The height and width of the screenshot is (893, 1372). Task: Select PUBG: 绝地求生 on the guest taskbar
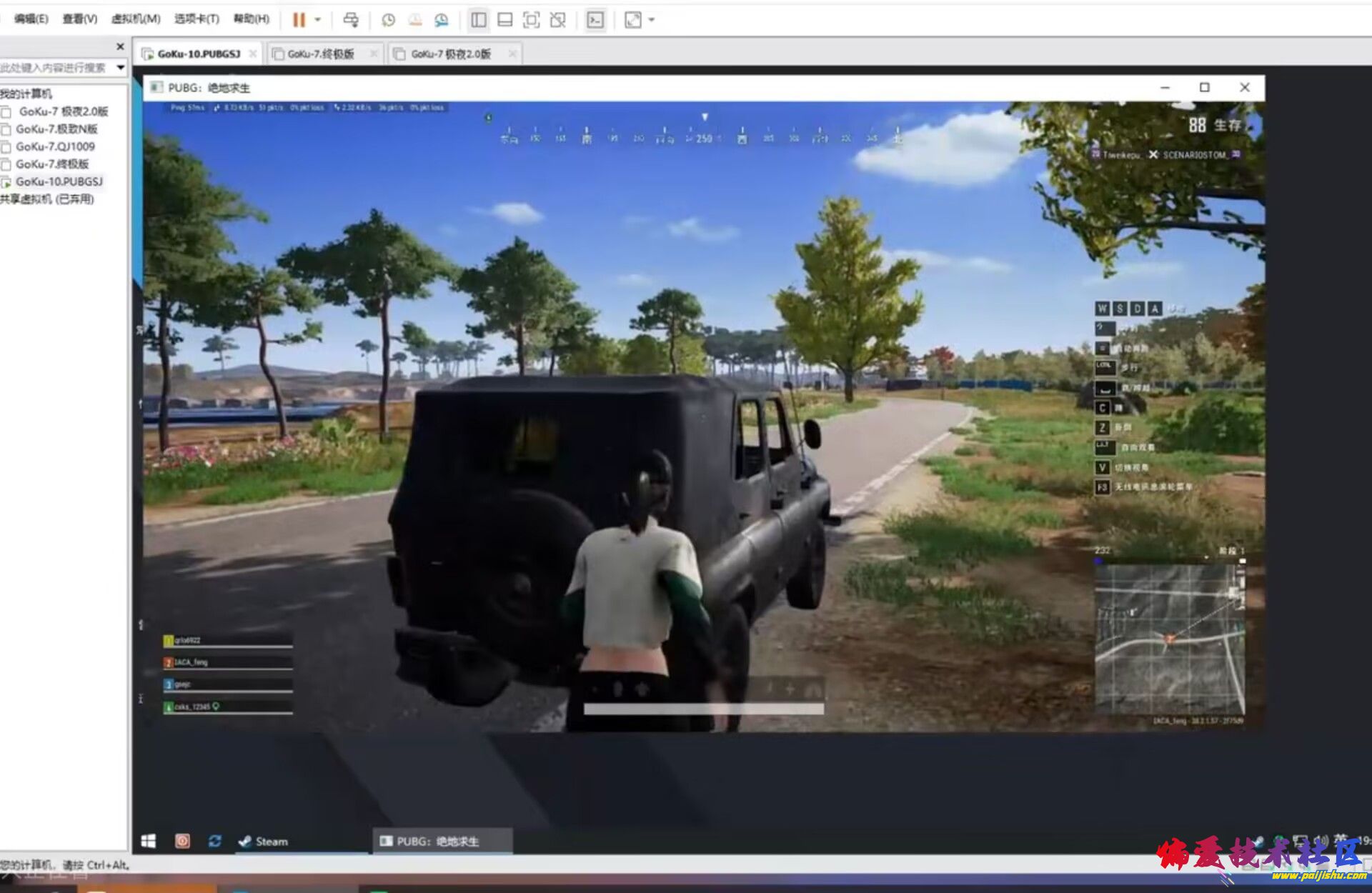tap(443, 842)
